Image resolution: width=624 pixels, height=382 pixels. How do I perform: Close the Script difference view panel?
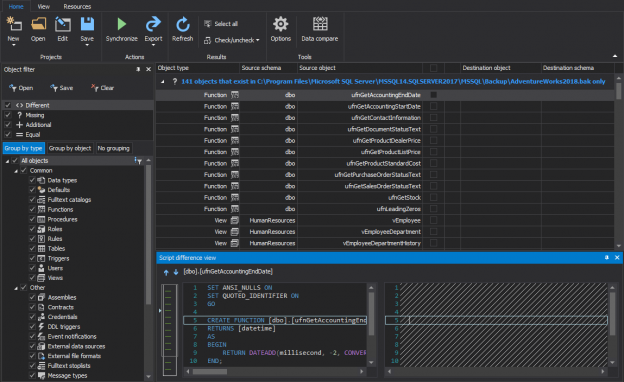pos(617,257)
